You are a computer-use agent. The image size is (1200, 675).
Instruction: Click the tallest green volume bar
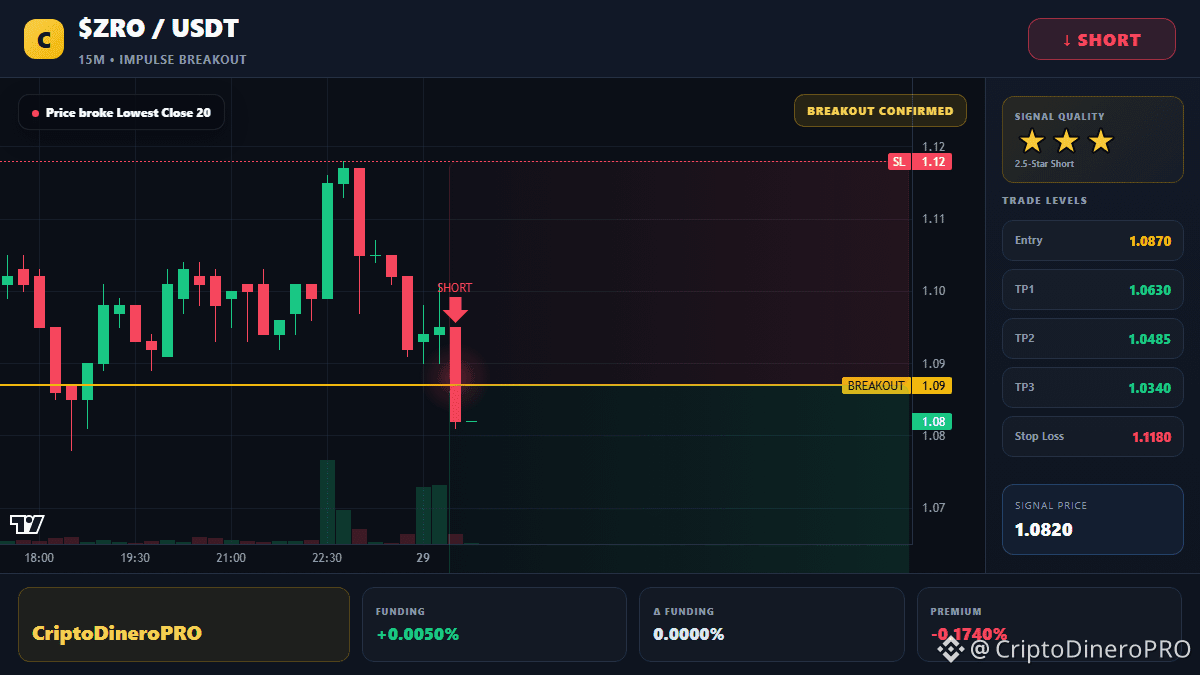(327, 502)
